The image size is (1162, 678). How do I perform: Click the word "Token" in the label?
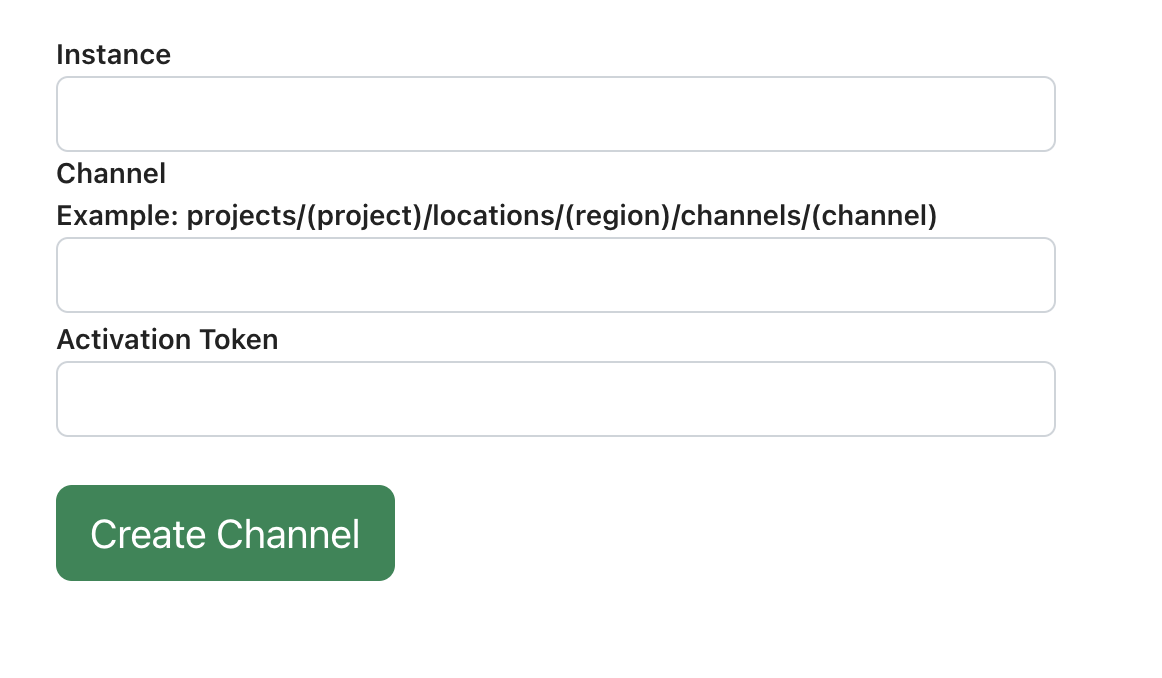point(237,340)
